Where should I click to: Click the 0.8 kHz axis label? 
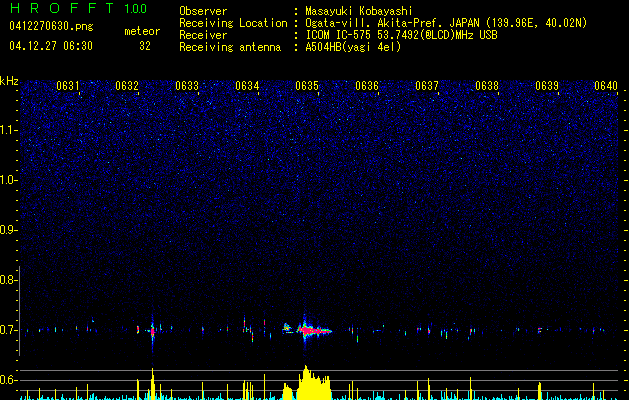pyautogui.click(x=9, y=280)
